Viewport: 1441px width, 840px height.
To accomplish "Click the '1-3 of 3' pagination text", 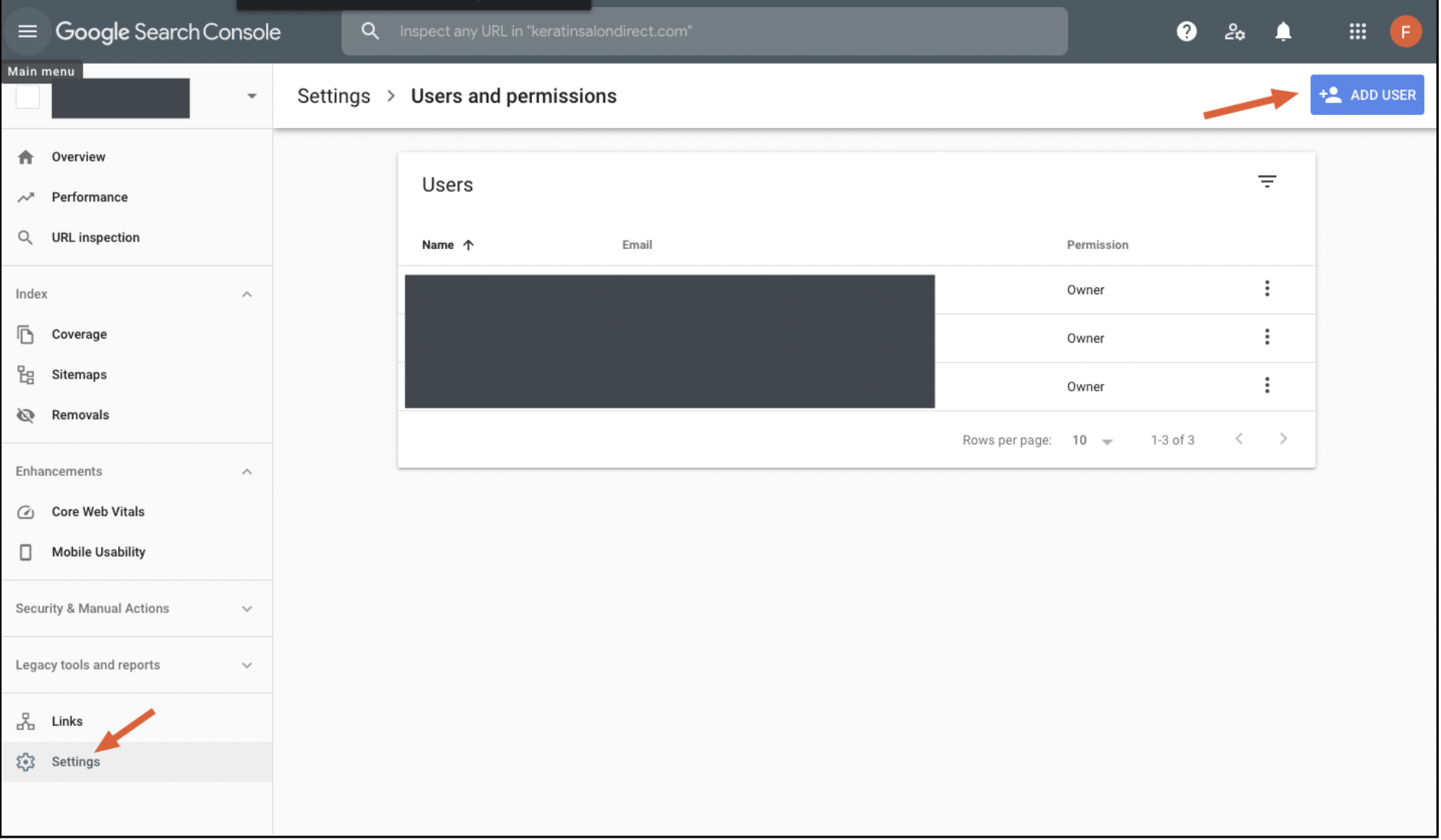I will (x=1172, y=441).
